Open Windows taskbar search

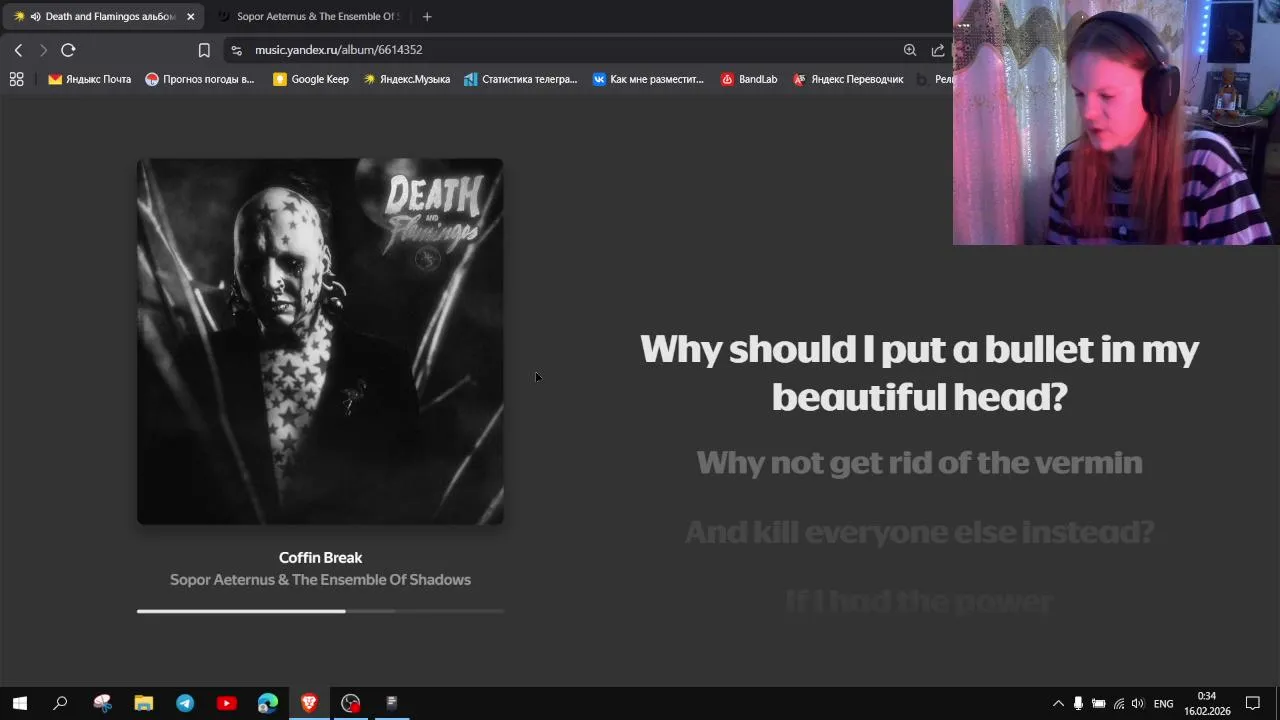[x=60, y=703]
